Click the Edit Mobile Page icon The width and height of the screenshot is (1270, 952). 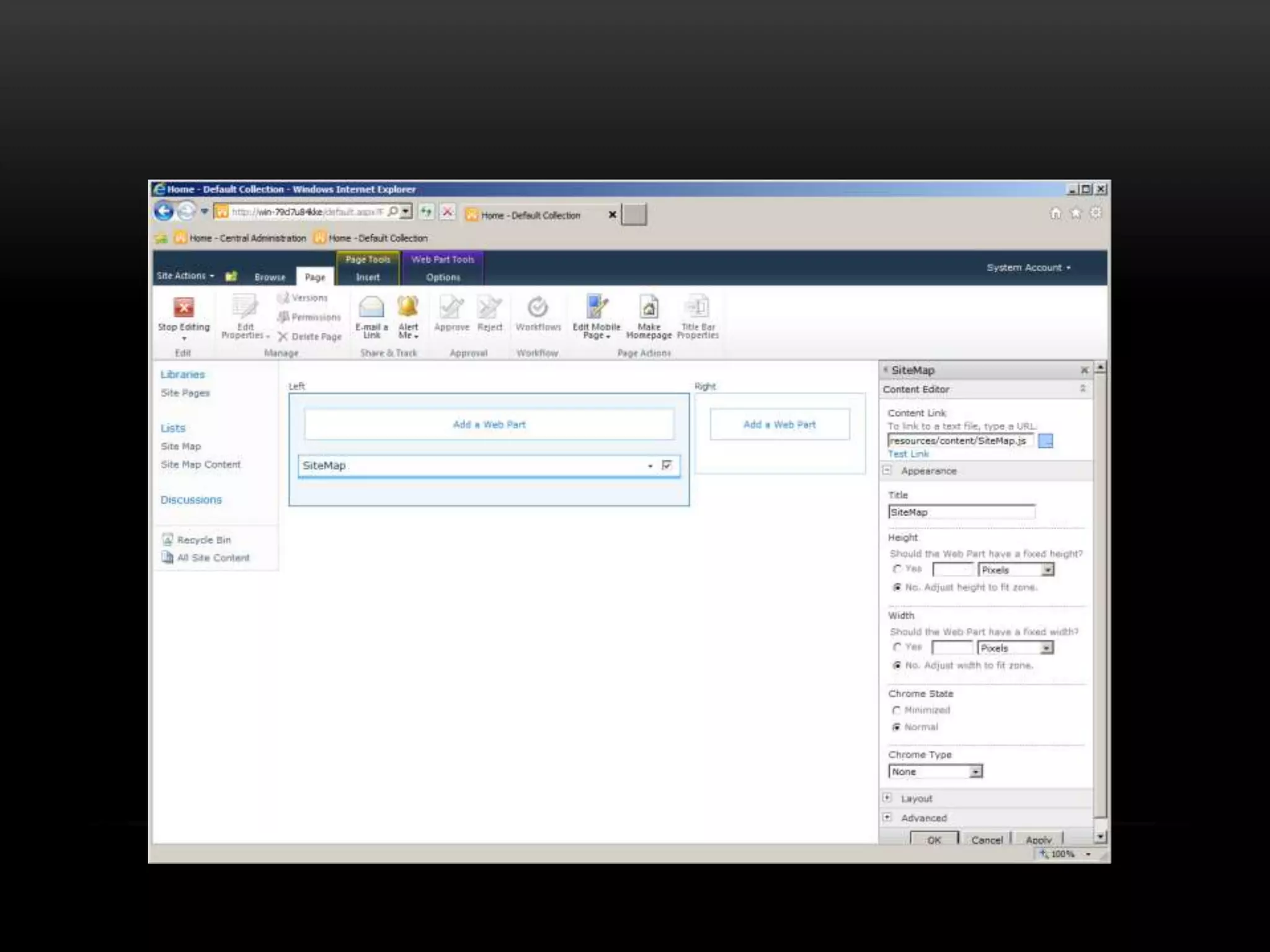point(596,307)
